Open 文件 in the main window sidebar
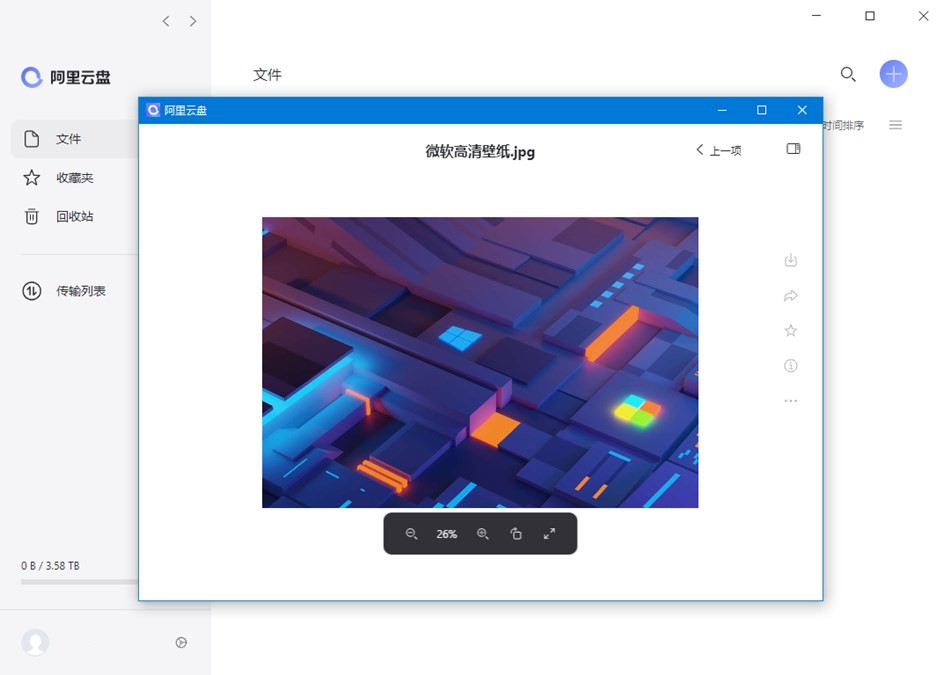 75,139
